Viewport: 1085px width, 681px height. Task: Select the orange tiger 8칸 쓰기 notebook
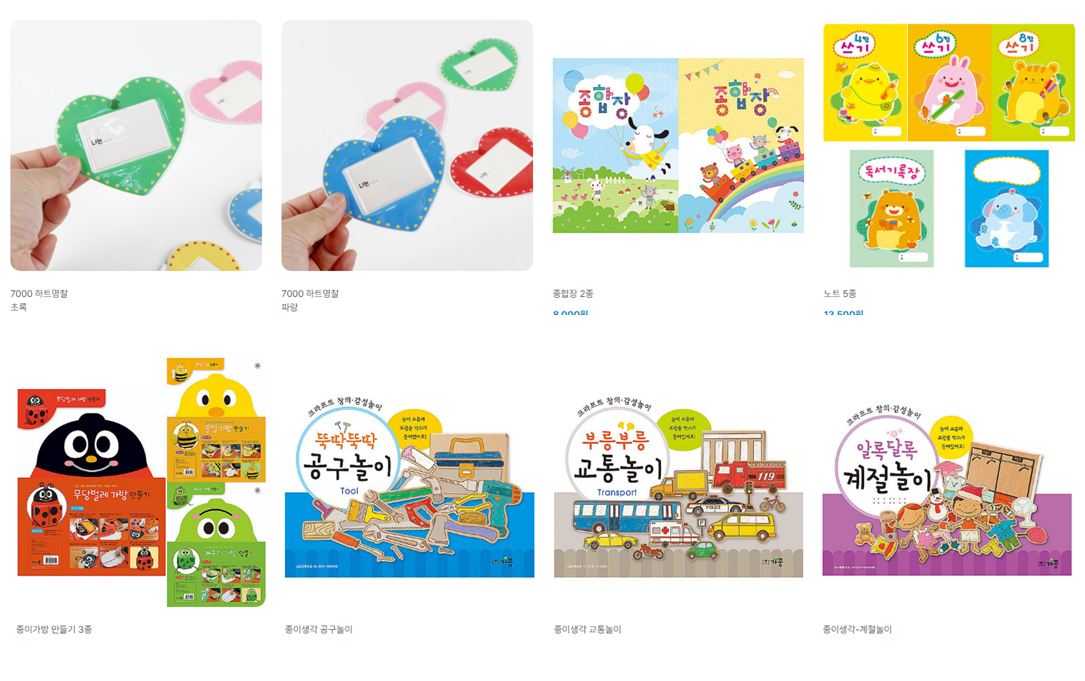tap(1033, 82)
